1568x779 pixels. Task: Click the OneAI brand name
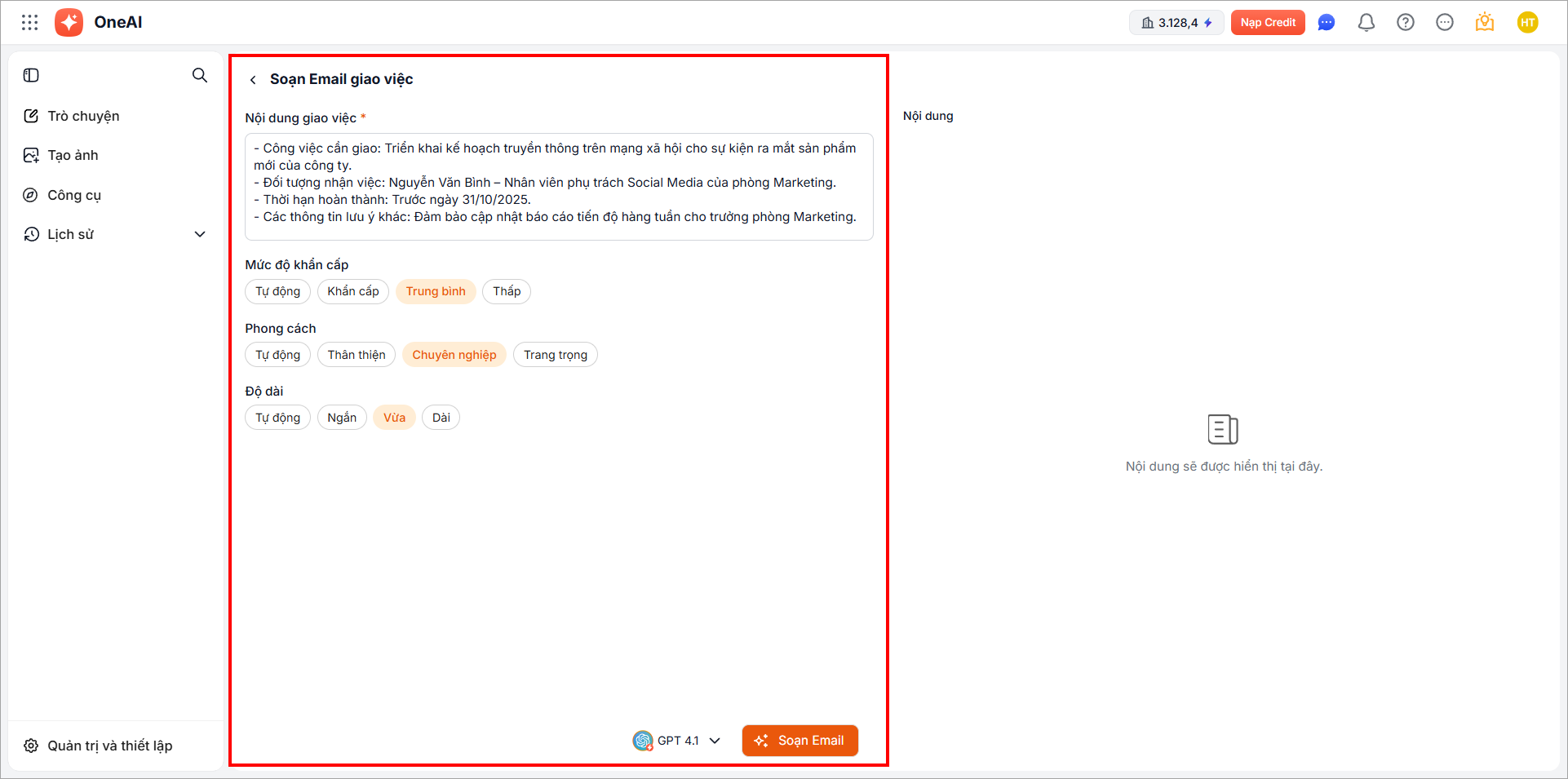coord(118,22)
